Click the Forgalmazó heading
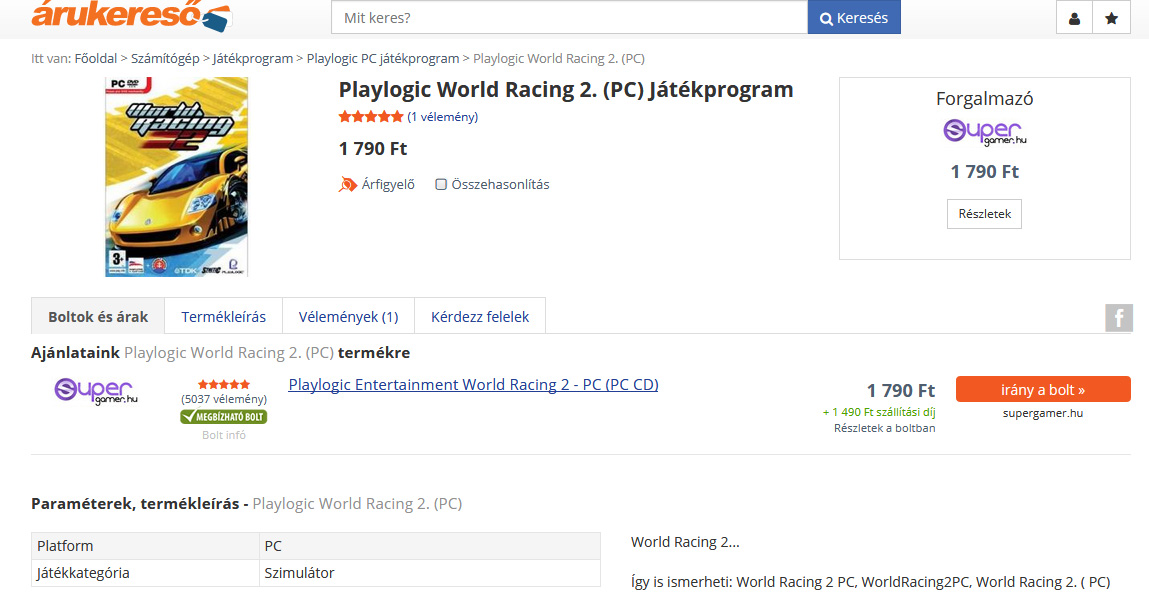Viewport: 1149px width, 593px height. (984, 99)
